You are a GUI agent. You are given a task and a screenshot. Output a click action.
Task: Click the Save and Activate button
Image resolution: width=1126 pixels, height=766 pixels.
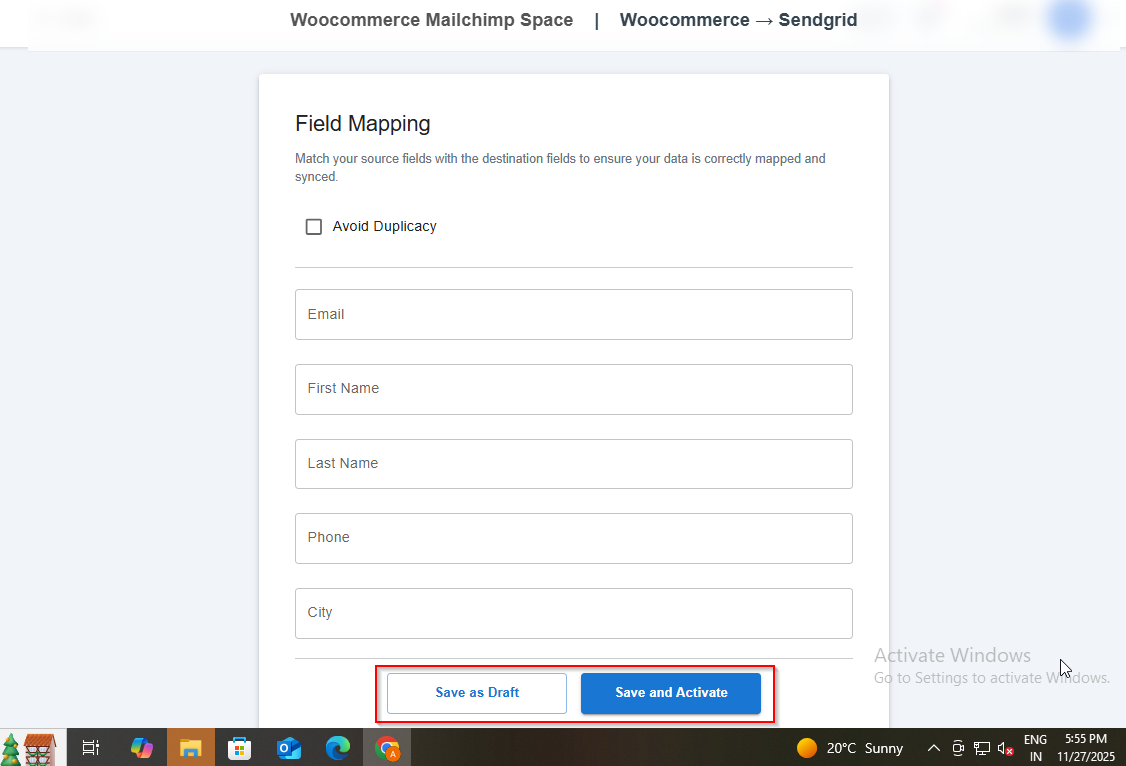671,693
